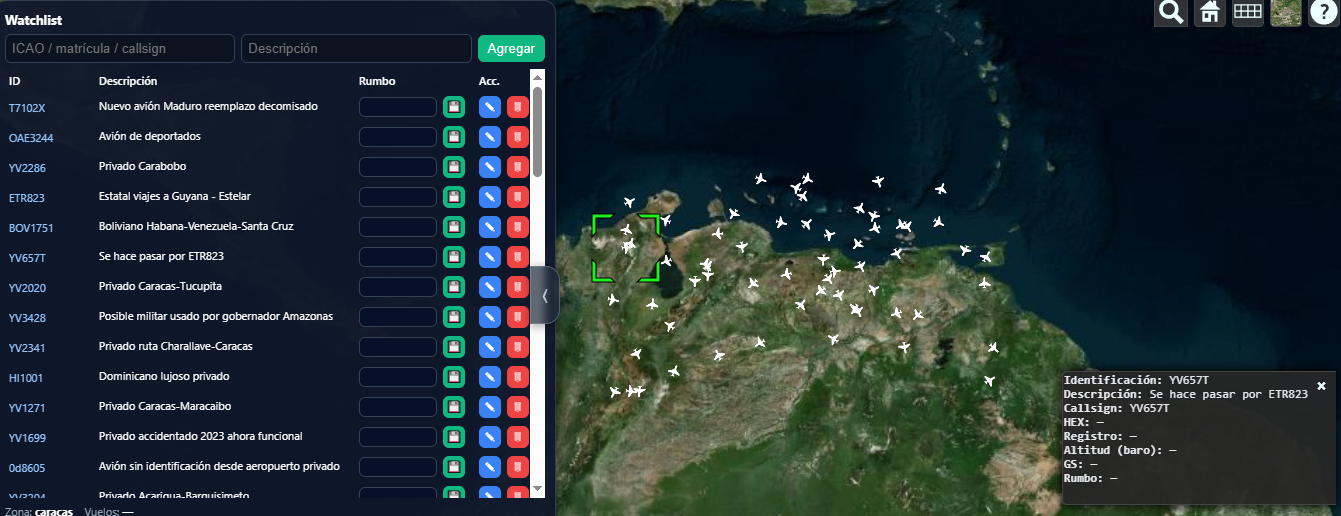Collapse the watchlist side panel arrow
Image resolution: width=1341 pixels, height=516 pixels.
click(x=544, y=295)
